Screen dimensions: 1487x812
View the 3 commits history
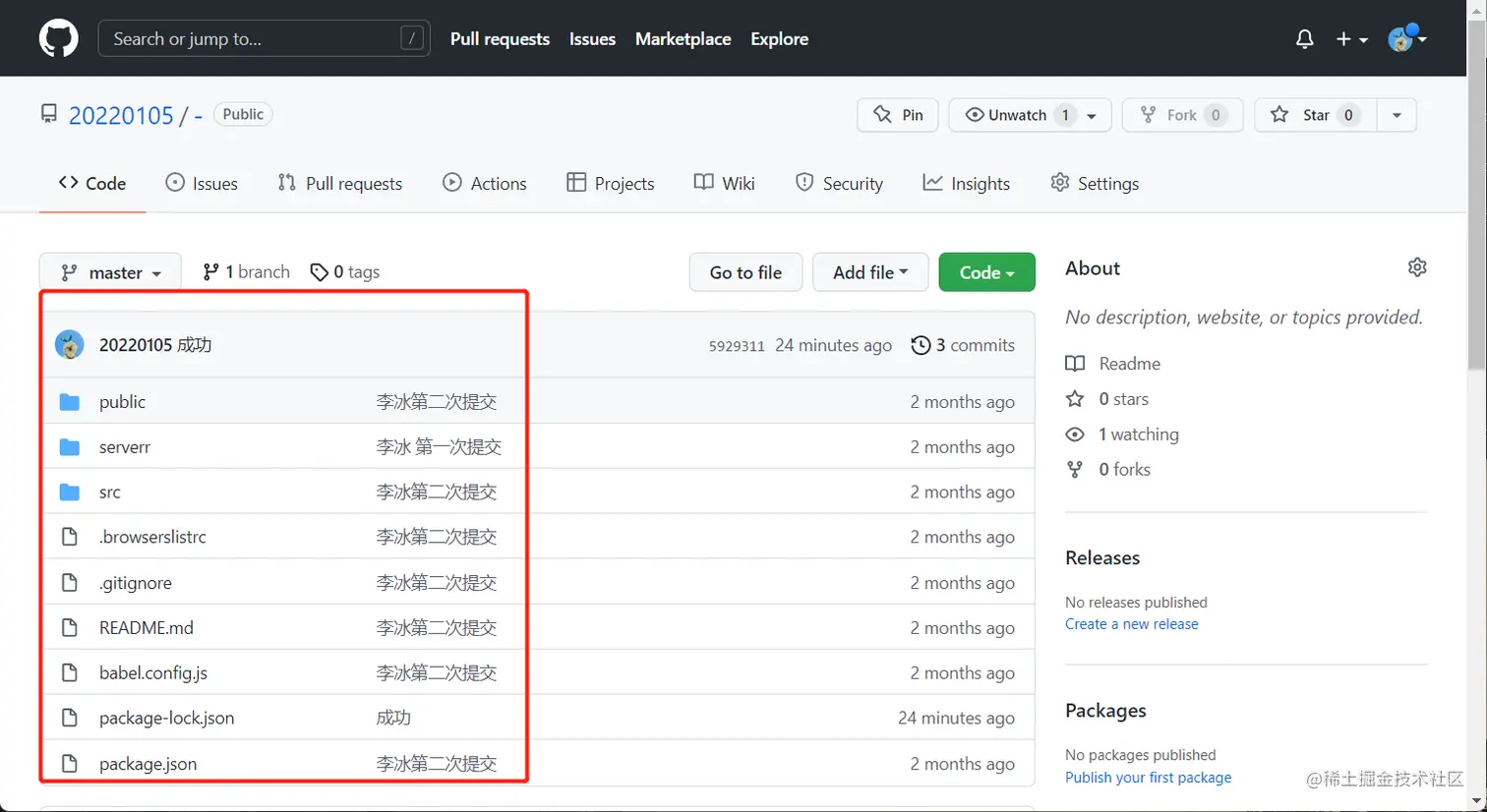coord(963,345)
